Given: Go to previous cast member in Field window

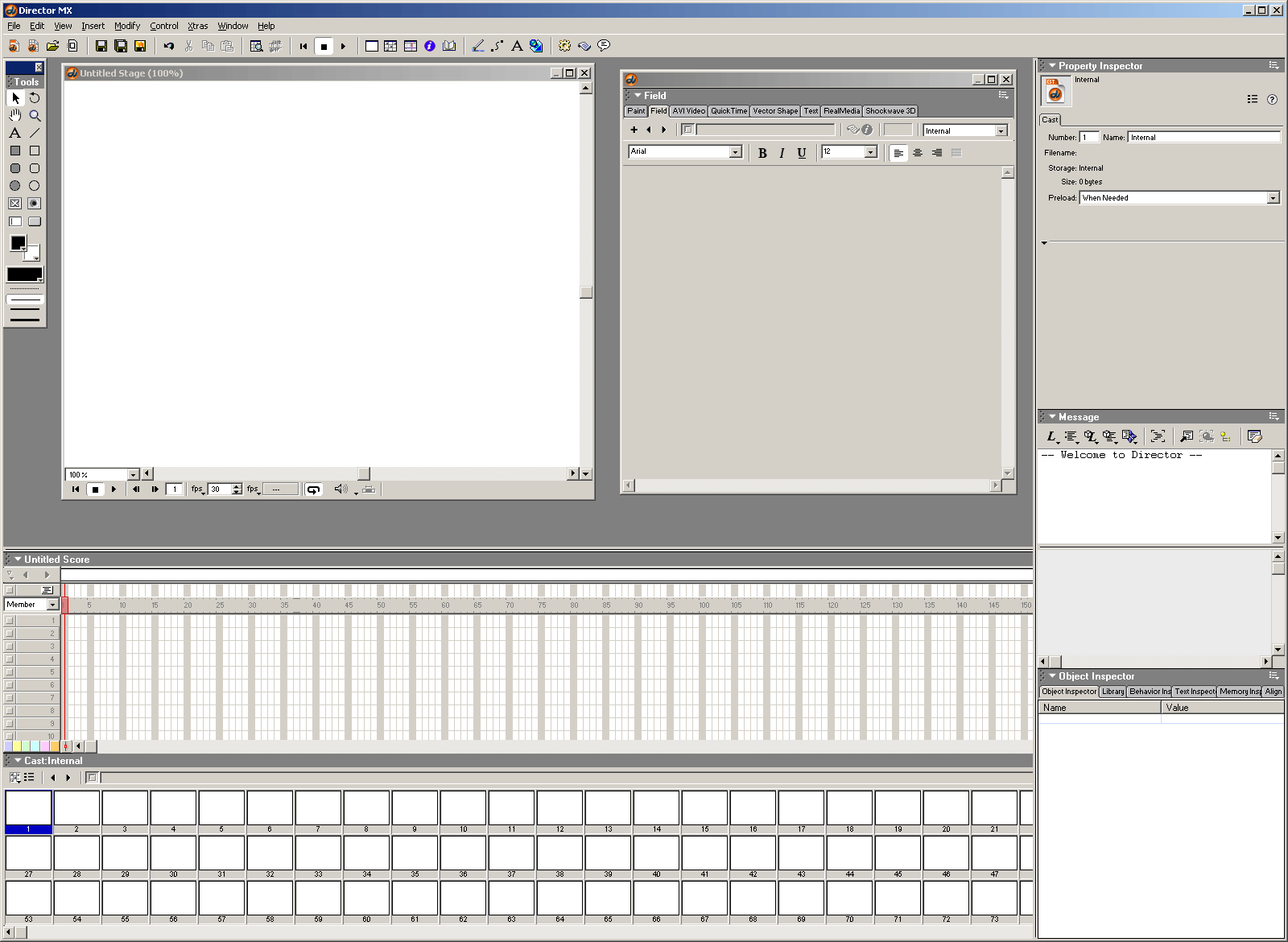Looking at the screenshot, I should pyautogui.click(x=649, y=130).
